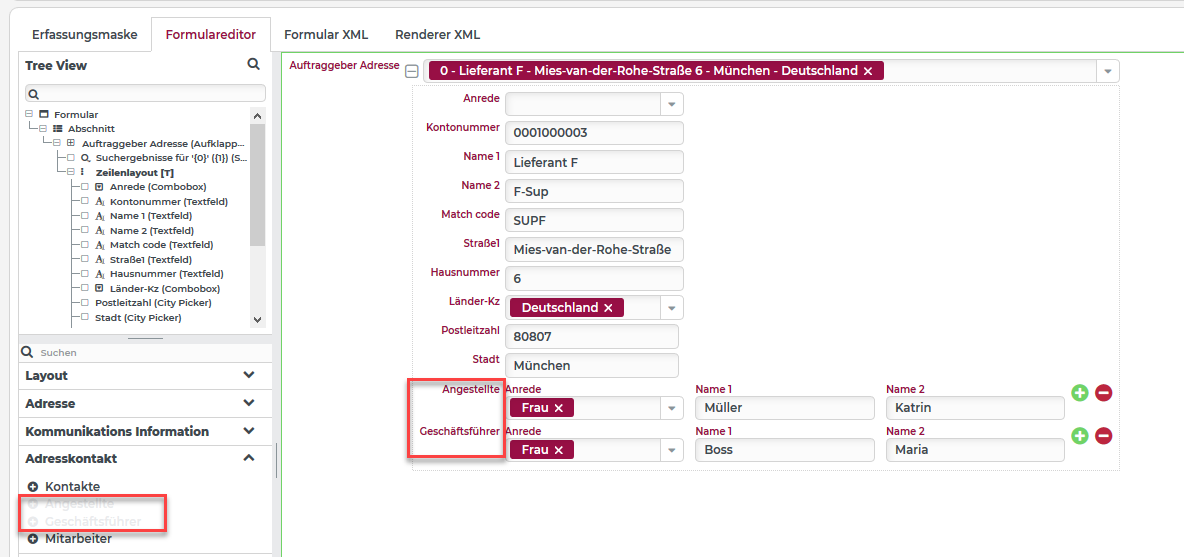Screen dimensions: 1184x557
Task: Expand the Layout section chevron
Action: [x=249, y=375]
